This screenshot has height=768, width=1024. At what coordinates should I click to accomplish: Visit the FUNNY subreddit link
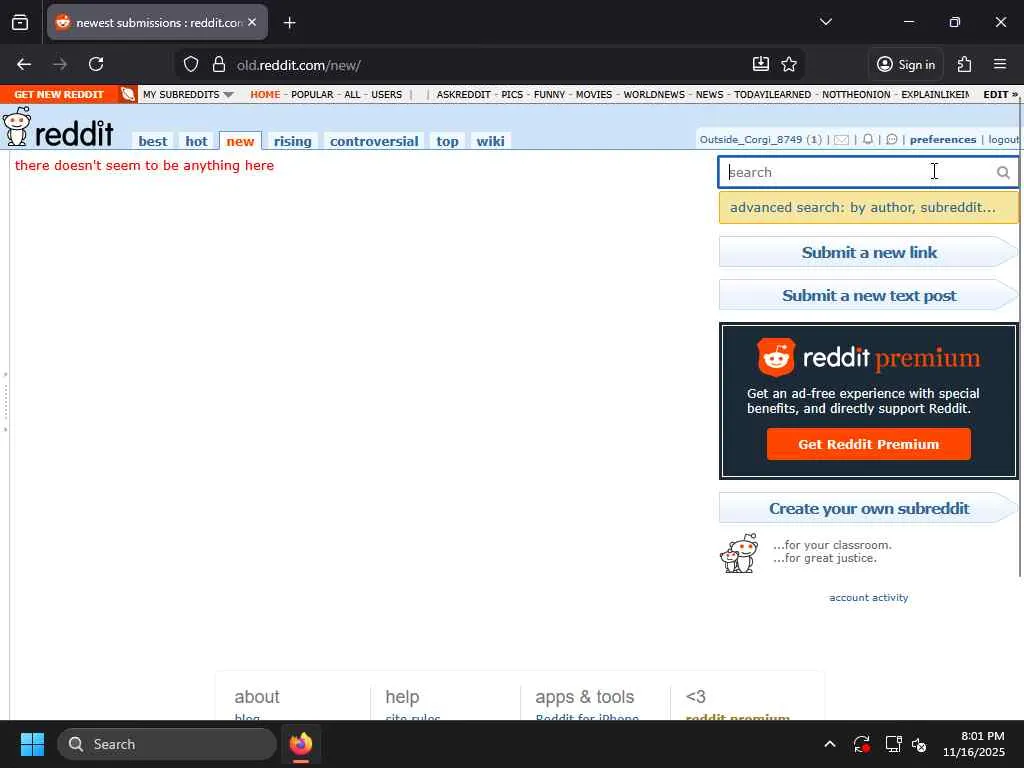pos(549,95)
